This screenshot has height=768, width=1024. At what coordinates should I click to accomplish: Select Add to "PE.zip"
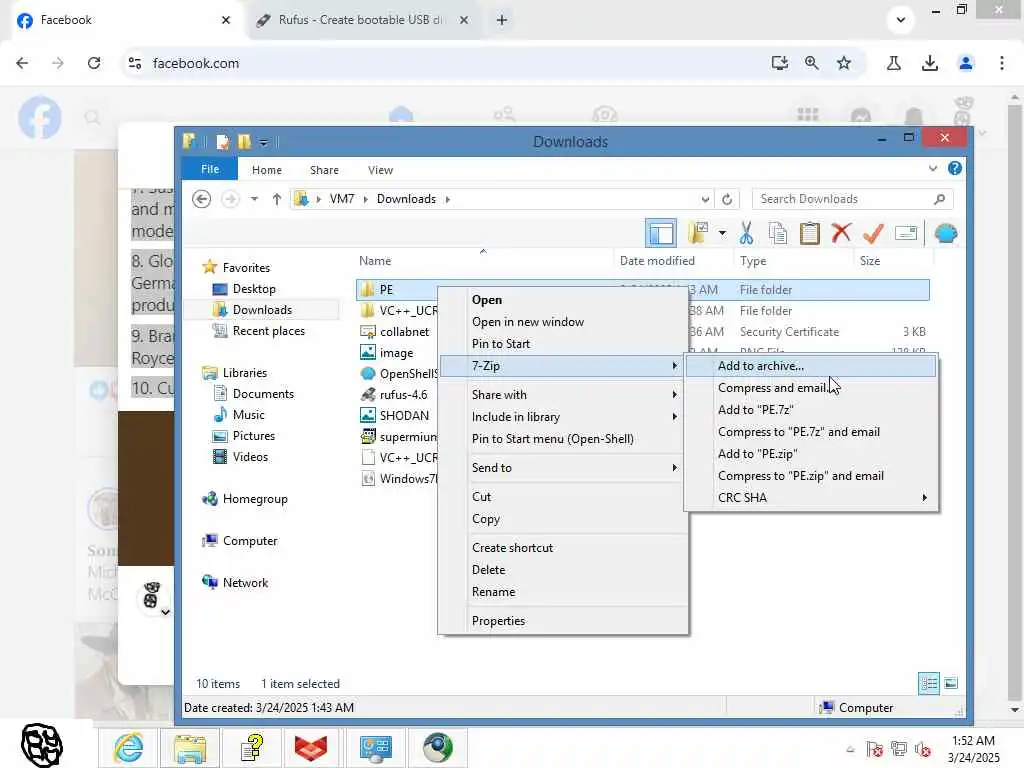(810, 454)
